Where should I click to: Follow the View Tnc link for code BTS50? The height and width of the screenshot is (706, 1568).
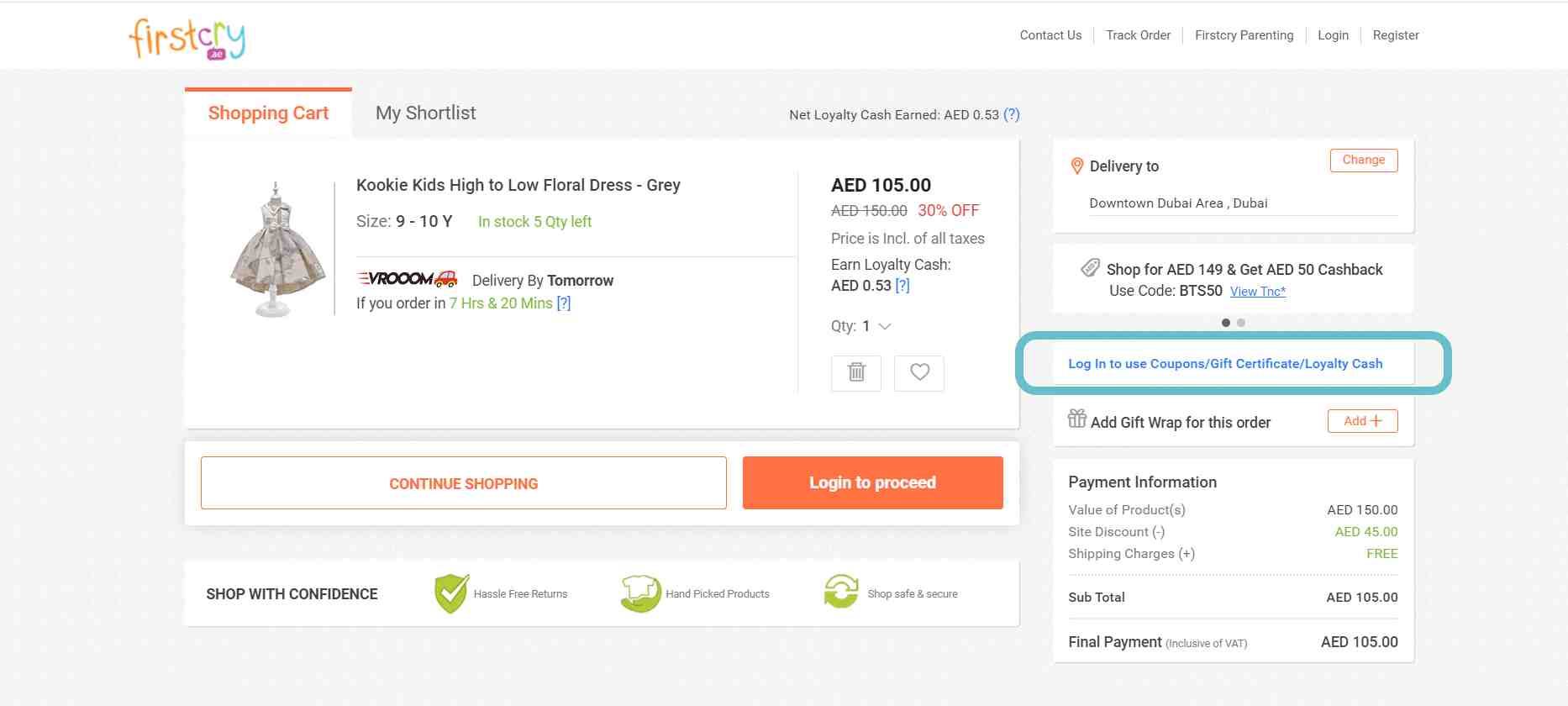tap(1257, 291)
